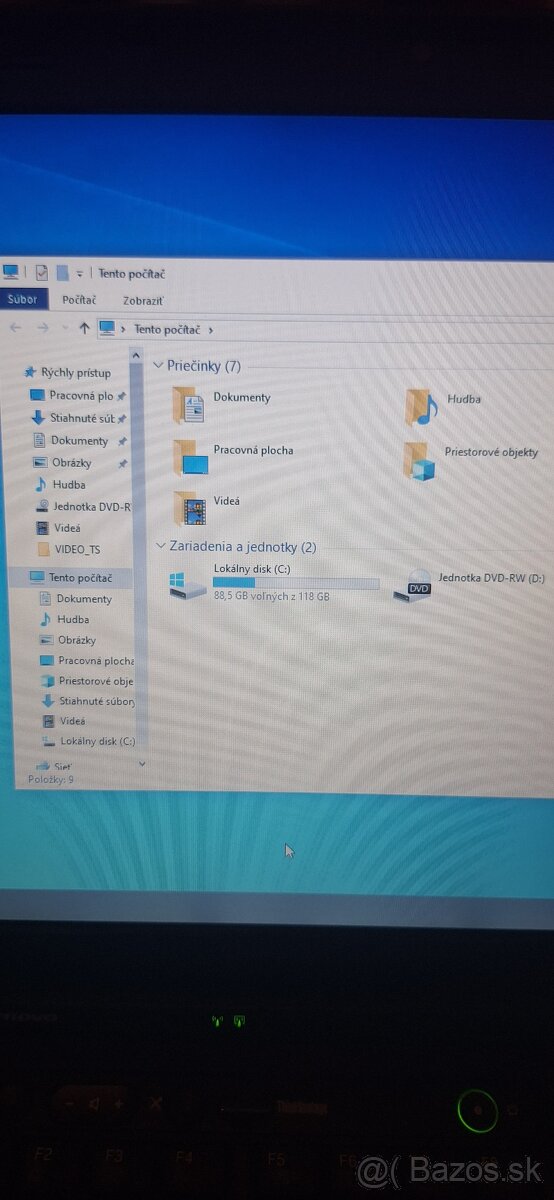Collapse the Priečinky (7) group
Image resolution: width=554 pixels, height=1200 pixels.
point(158,366)
